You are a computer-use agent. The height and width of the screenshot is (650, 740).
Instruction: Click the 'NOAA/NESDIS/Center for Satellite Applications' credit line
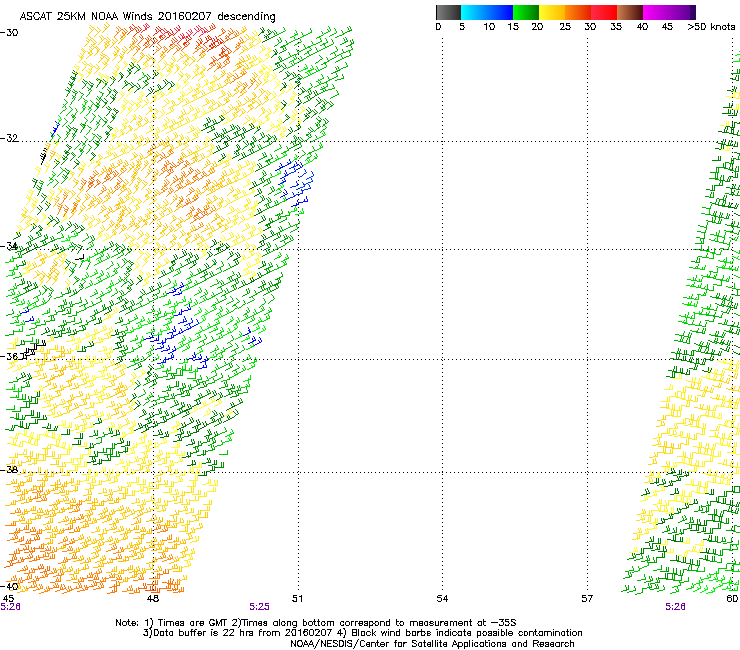(432, 644)
